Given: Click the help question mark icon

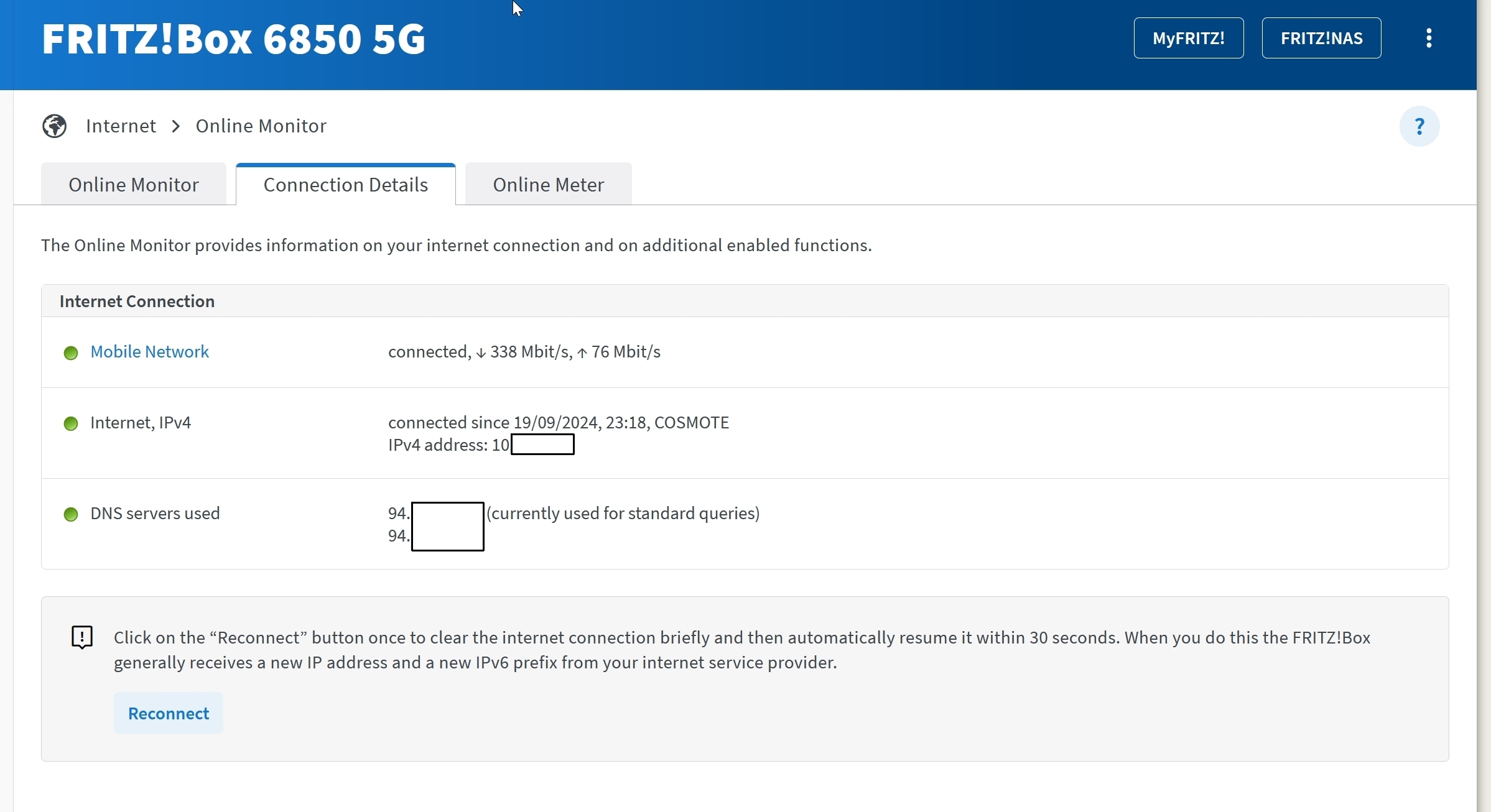Looking at the screenshot, I should [1419, 126].
